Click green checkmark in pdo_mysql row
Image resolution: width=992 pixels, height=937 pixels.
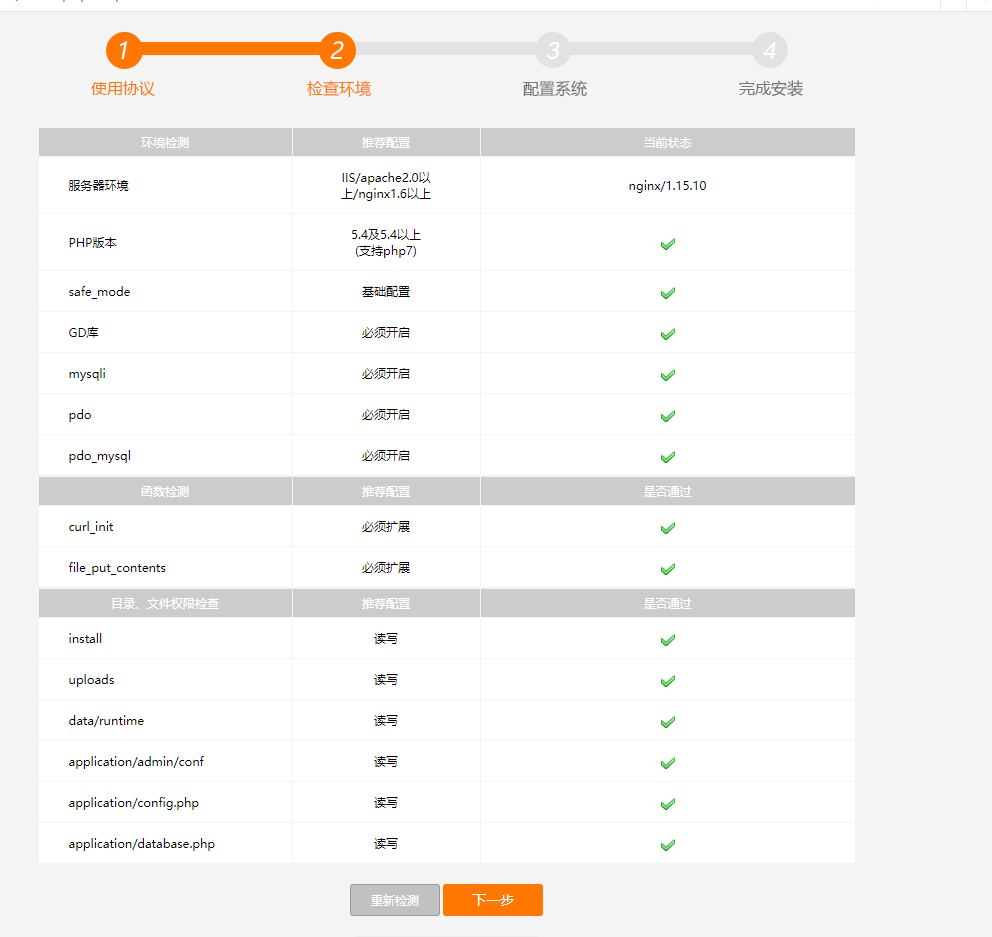667,457
